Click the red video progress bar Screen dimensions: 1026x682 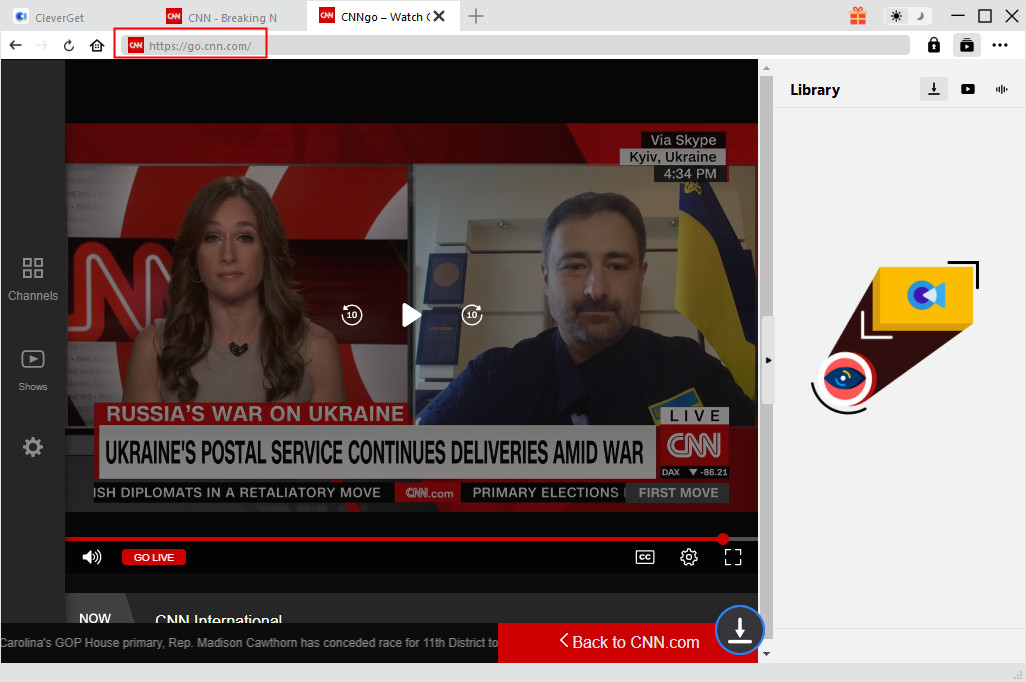point(400,539)
